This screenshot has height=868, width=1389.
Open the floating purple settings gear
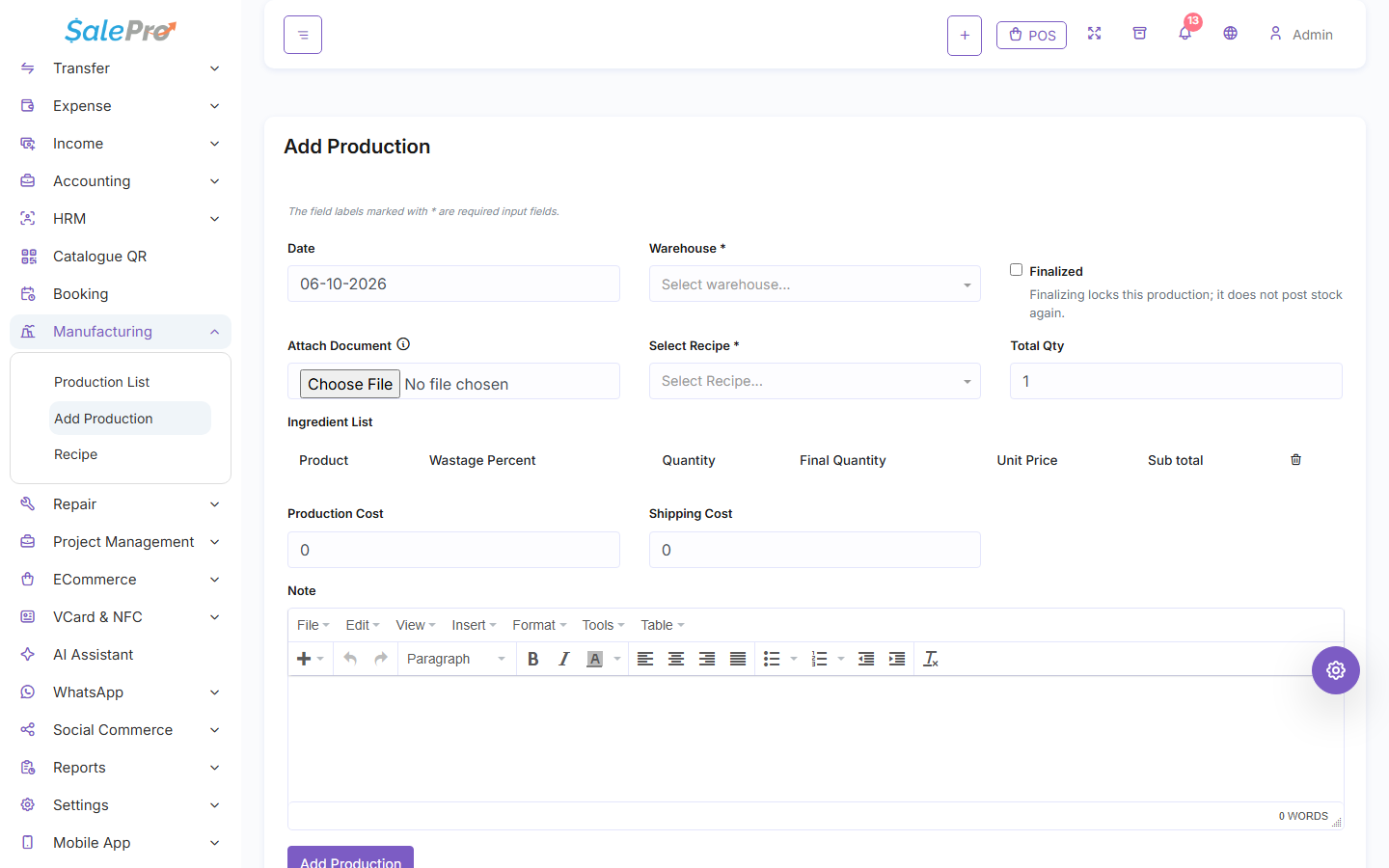[1335, 670]
